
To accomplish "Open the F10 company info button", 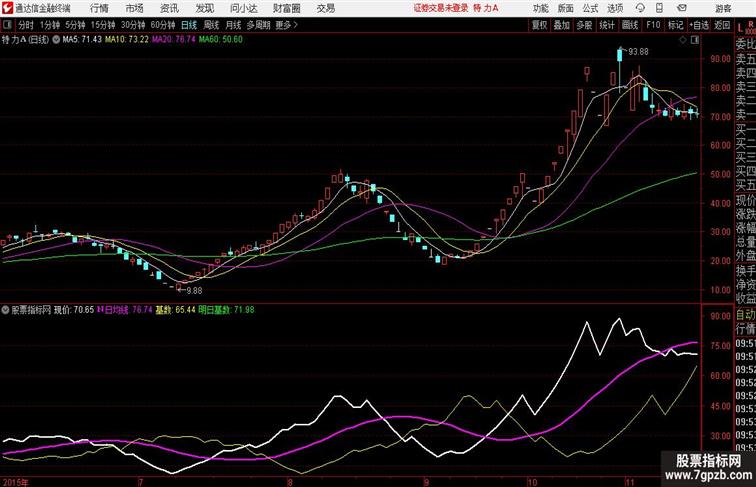I will 653,25.
